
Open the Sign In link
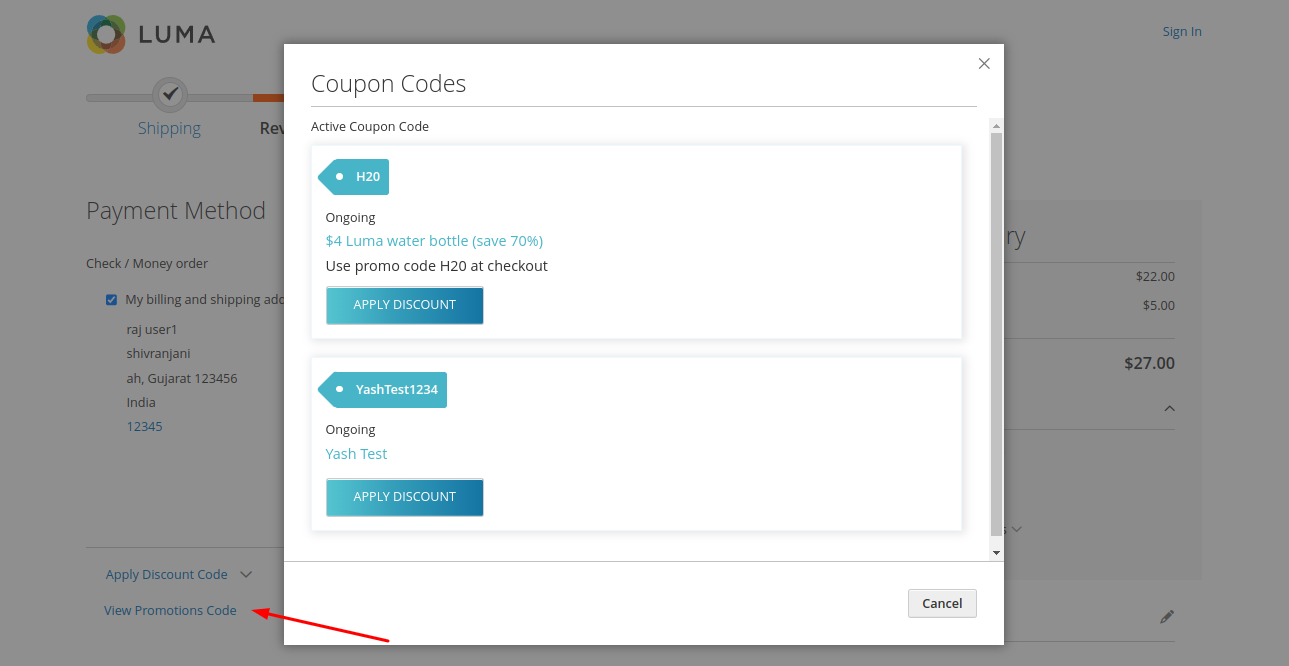pyautogui.click(x=1181, y=32)
